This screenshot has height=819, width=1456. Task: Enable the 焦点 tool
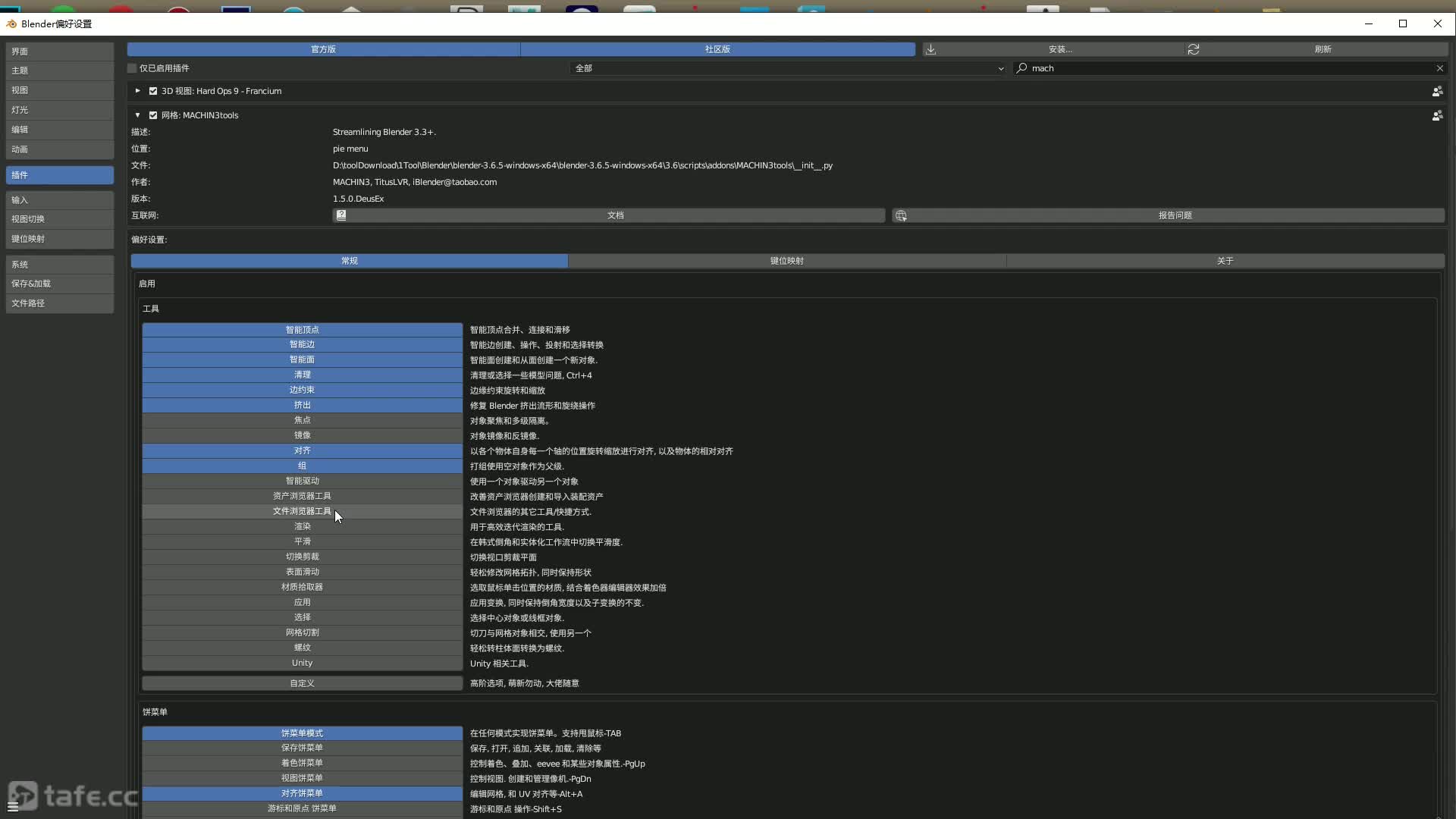click(x=302, y=420)
